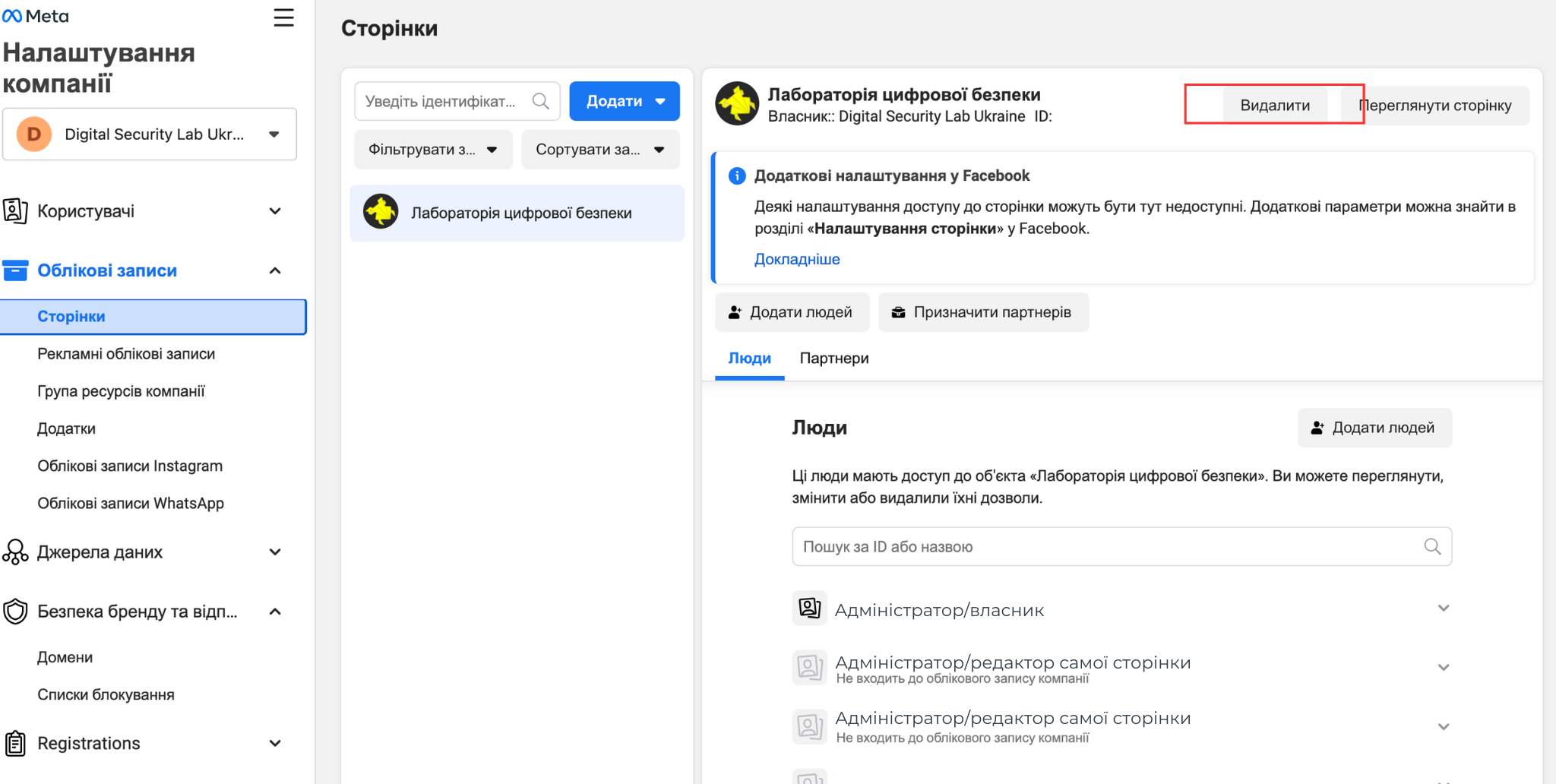
Task: Follow the Докладніше link
Action: coord(796,259)
